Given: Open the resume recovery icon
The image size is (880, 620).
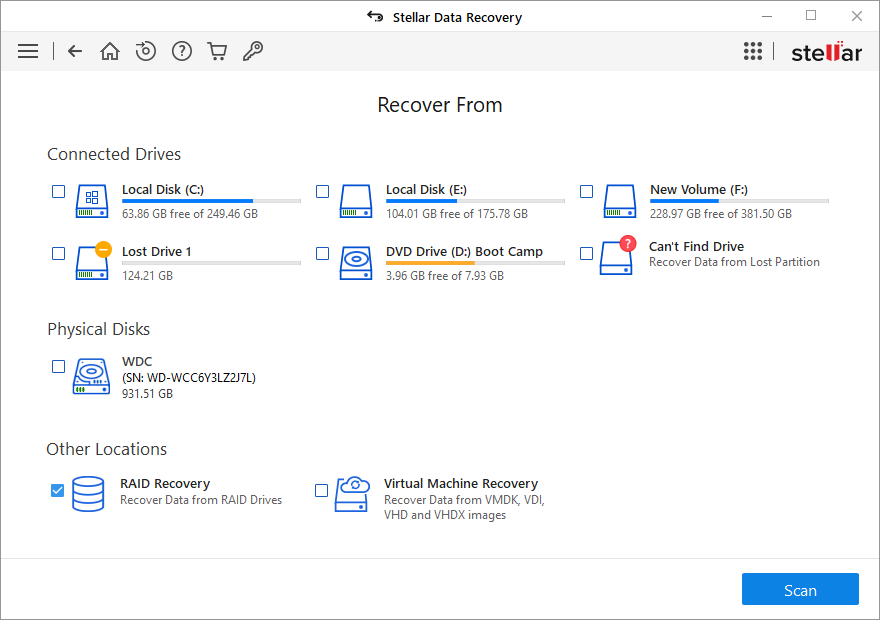Looking at the screenshot, I should click(146, 51).
